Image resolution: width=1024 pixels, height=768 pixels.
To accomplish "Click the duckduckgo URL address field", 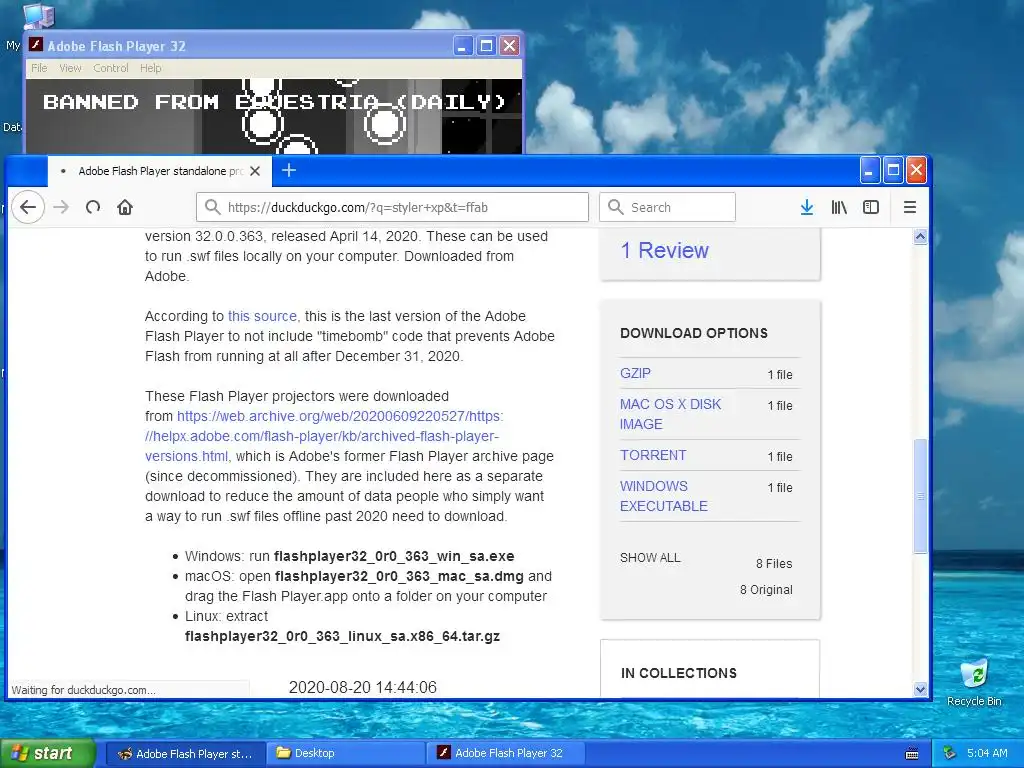I will [x=392, y=207].
